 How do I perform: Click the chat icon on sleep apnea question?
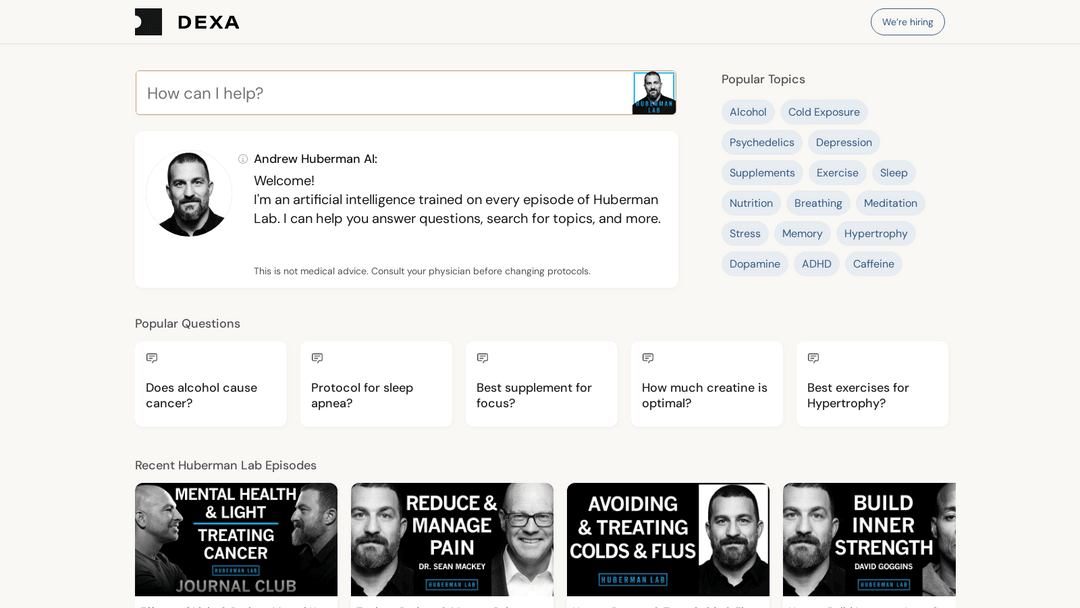(317, 358)
